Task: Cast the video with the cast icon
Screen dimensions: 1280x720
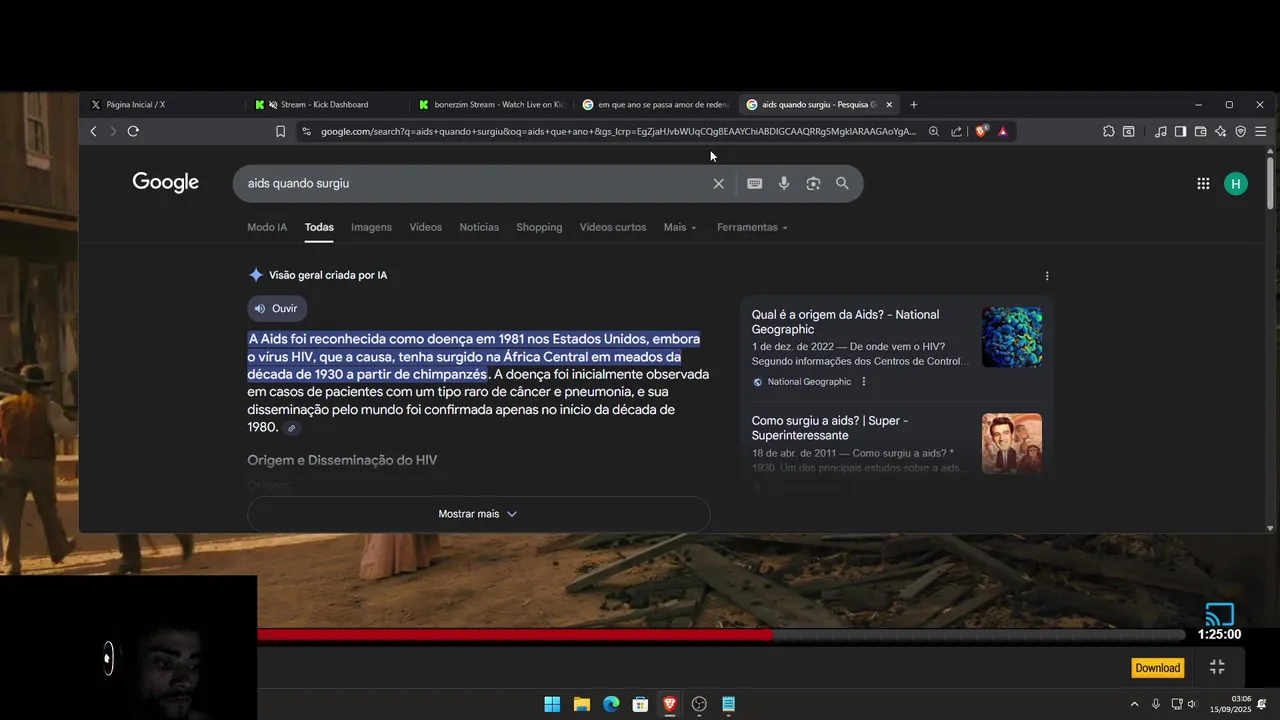Action: pyautogui.click(x=1220, y=614)
